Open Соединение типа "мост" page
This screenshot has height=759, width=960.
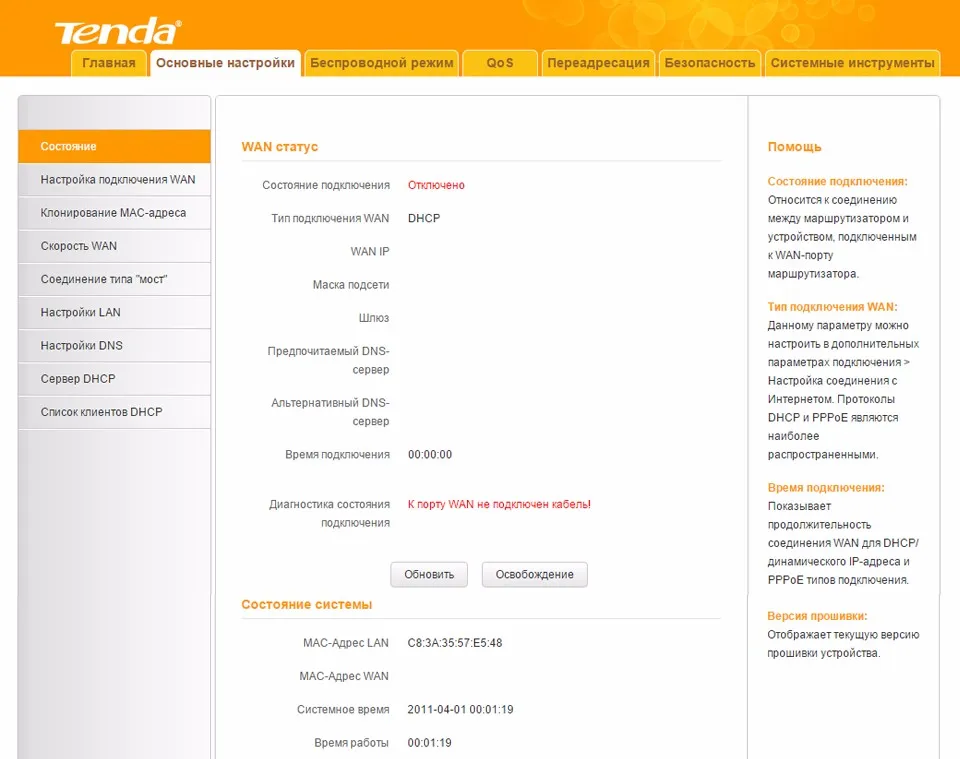(x=114, y=279)
